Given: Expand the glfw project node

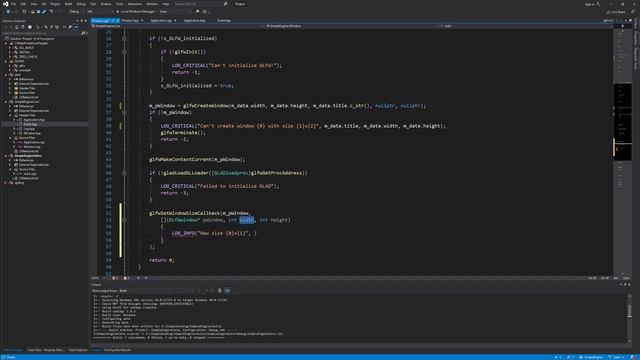Looking at the screenshot, I should tap(10, 66).
